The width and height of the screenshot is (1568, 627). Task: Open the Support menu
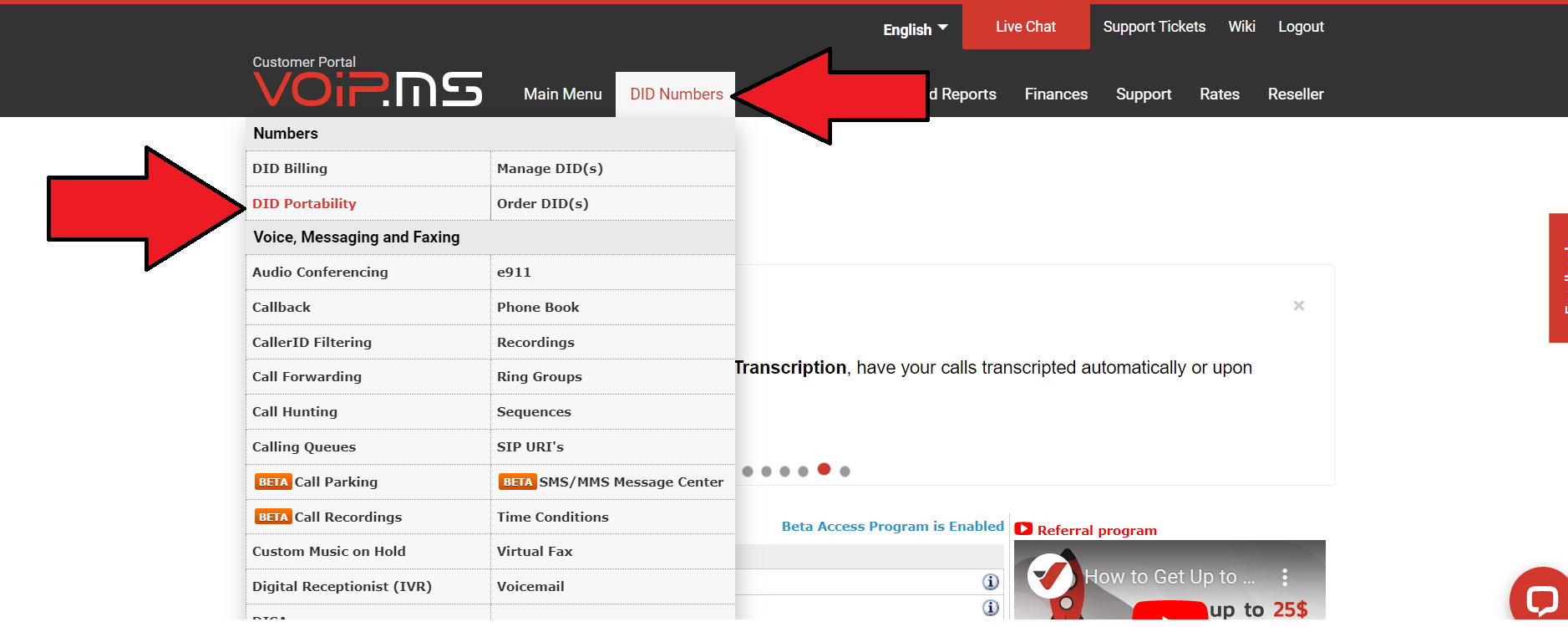click(x=1144, y=94)
